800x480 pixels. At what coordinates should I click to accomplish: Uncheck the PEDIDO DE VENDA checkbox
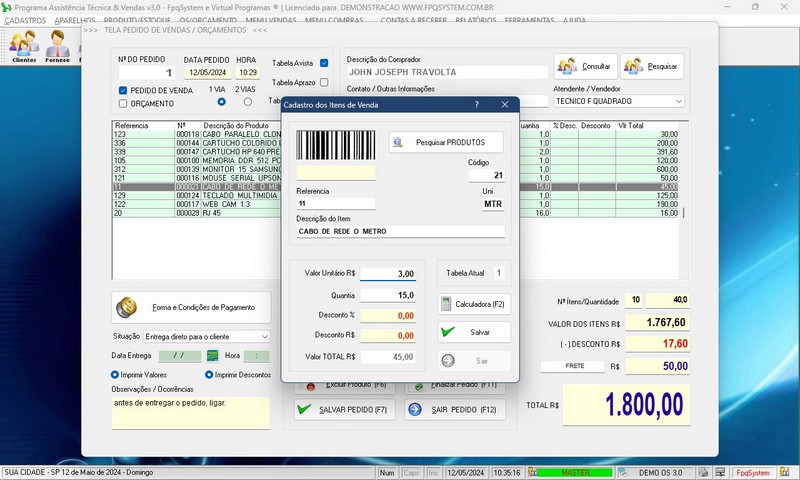(x=122, y=90)
